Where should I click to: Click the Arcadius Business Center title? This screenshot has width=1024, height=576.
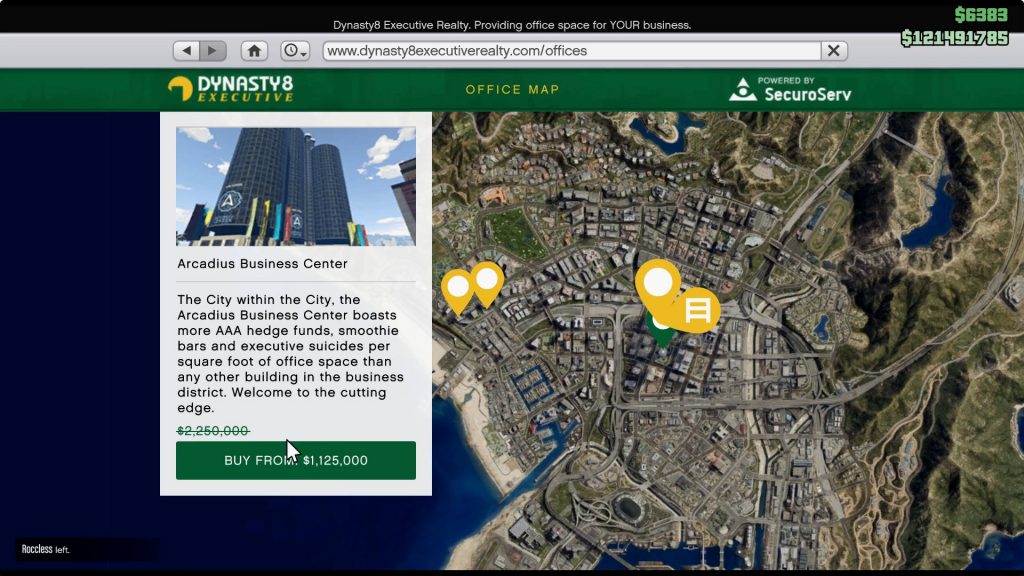(263, 264)
